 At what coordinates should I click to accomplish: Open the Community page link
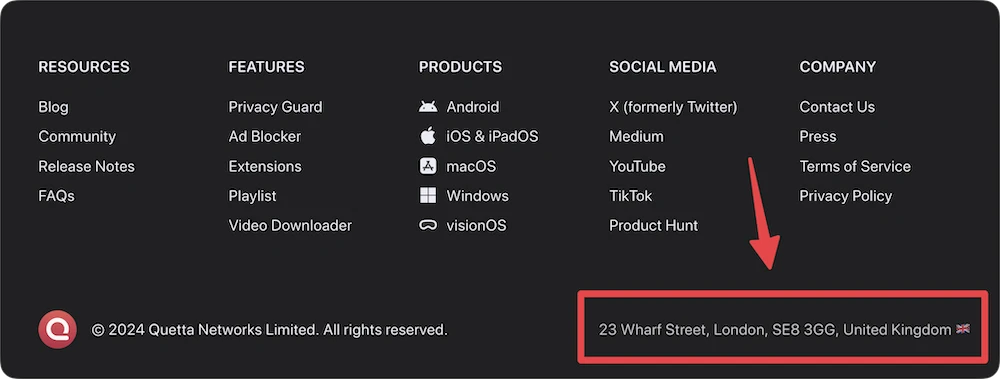click(77, 137)
